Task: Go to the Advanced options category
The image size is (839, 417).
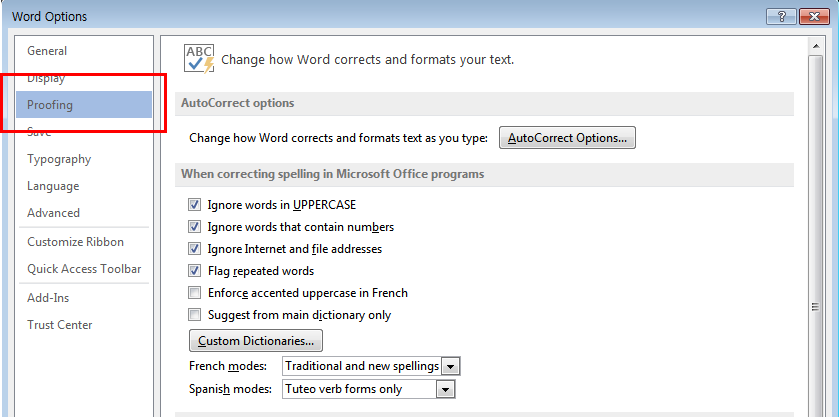Action: (x=53, y=213)
